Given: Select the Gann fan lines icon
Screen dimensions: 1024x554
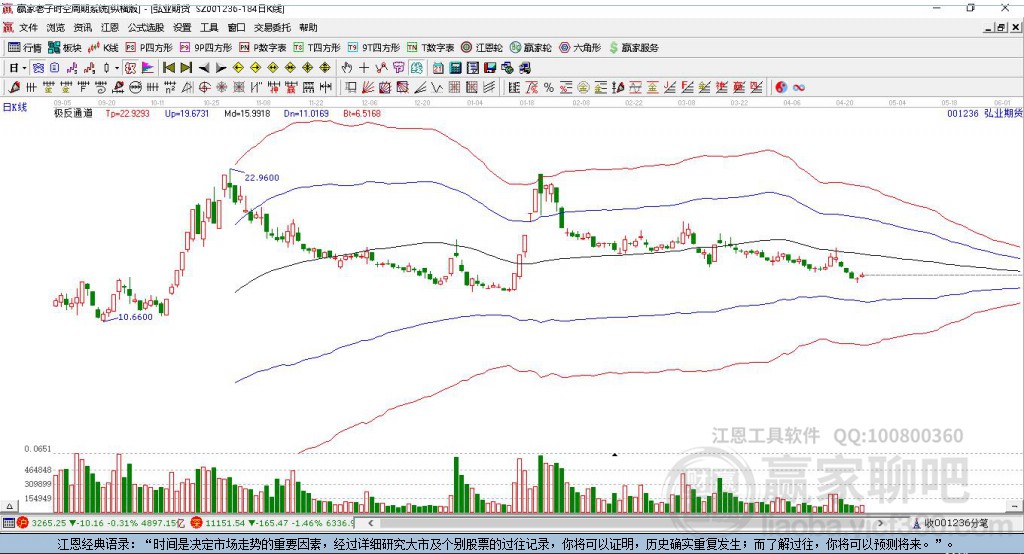Looking at the screenshot, I should point(368,88).
